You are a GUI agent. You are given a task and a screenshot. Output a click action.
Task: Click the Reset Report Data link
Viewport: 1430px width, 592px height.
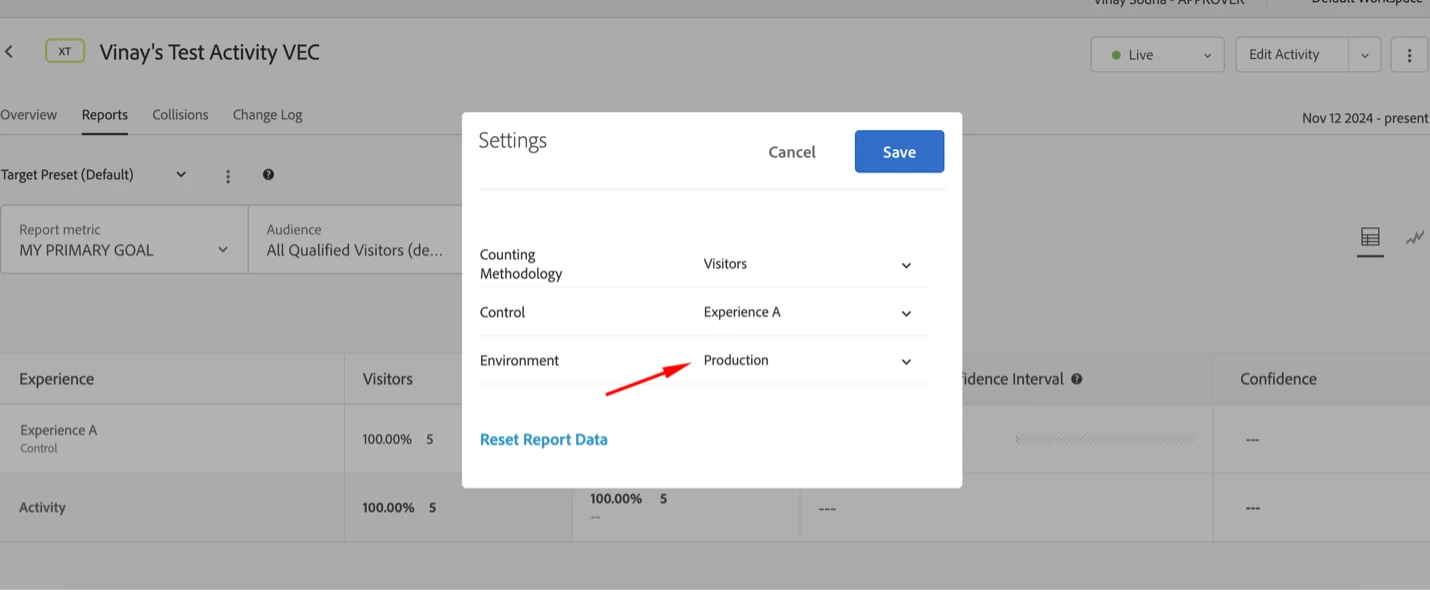click(x=544, y=439)
